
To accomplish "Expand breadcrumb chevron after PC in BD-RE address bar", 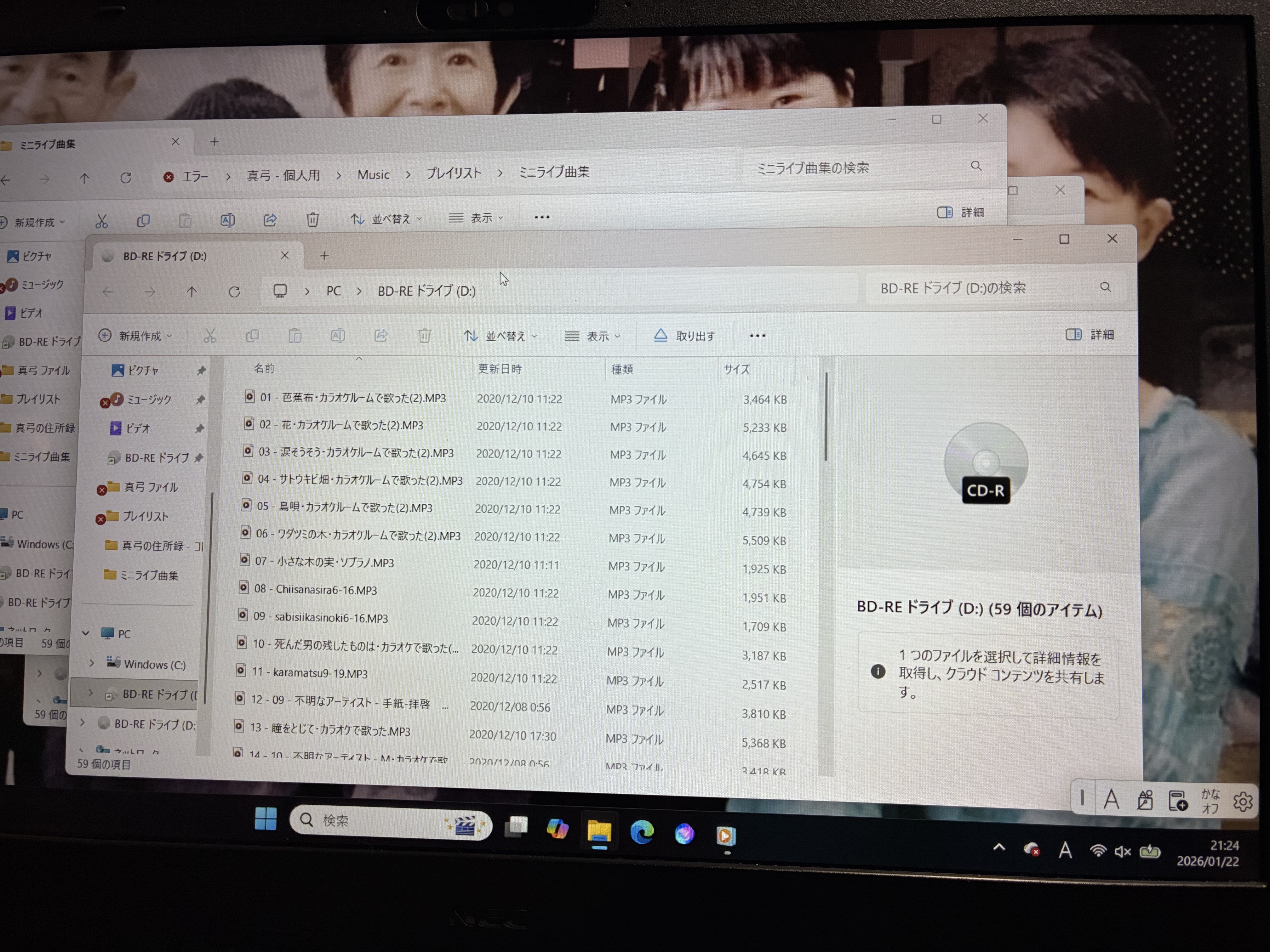I will click(359, 292).
